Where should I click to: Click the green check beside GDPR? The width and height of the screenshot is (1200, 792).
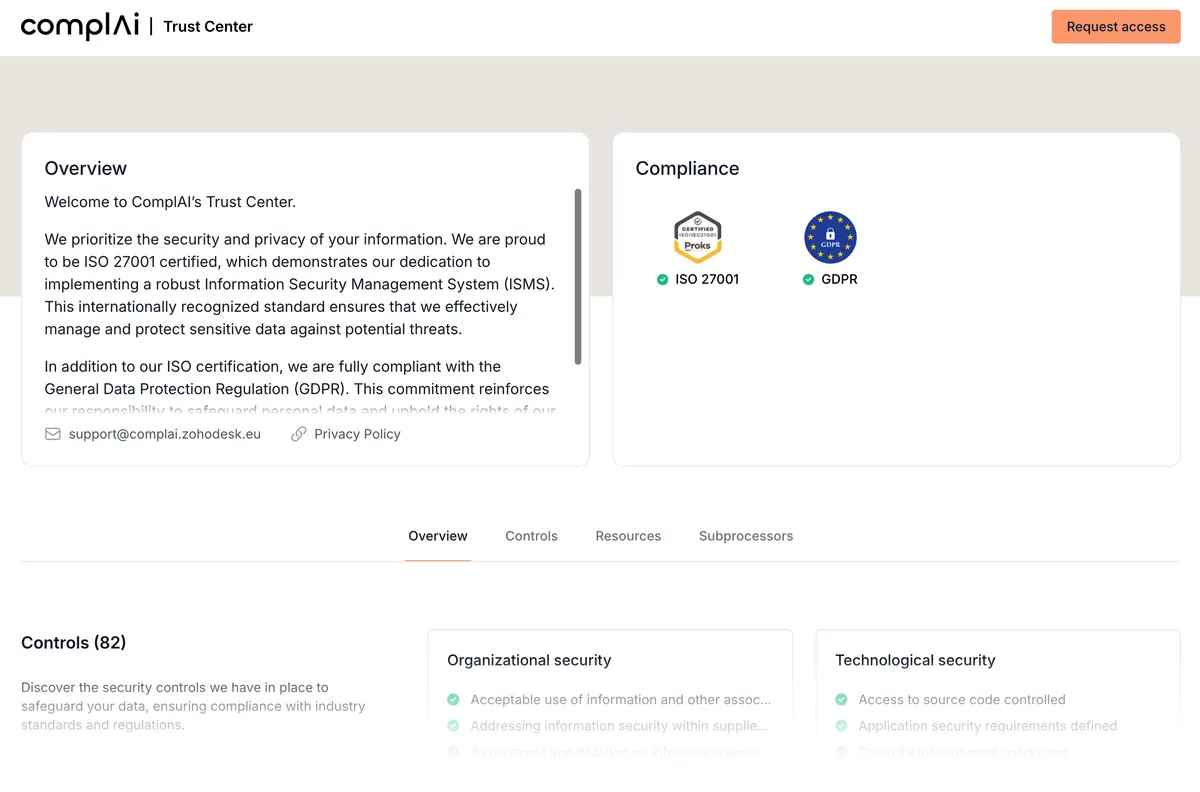pyautogui.click(x=808, y=280)
